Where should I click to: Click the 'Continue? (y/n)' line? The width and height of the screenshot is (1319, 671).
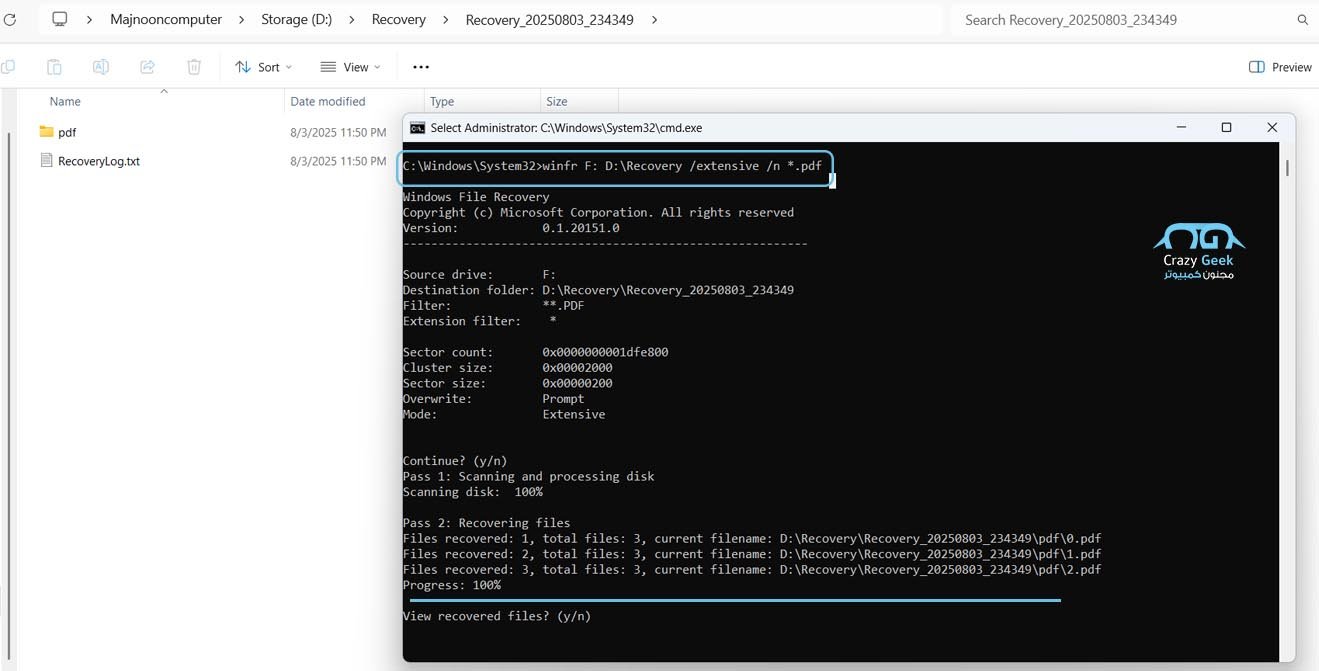click(455, 461)
